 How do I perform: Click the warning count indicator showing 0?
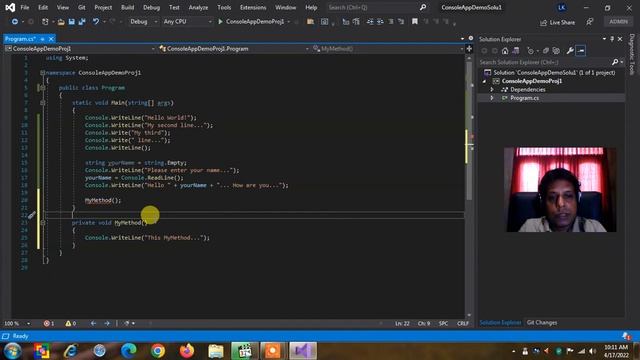(71, 323)
